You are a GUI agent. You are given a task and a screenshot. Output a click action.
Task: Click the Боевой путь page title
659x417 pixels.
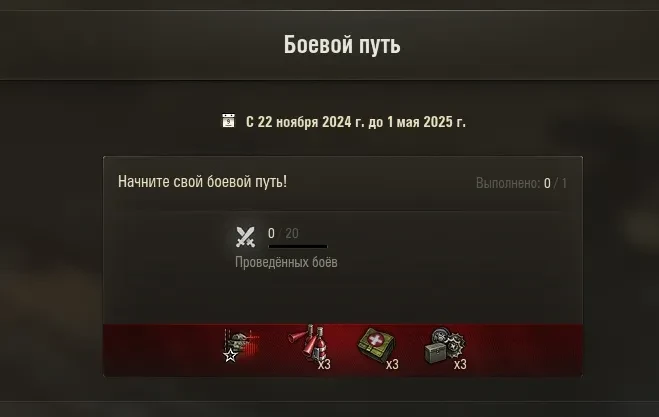pos(342,44)
